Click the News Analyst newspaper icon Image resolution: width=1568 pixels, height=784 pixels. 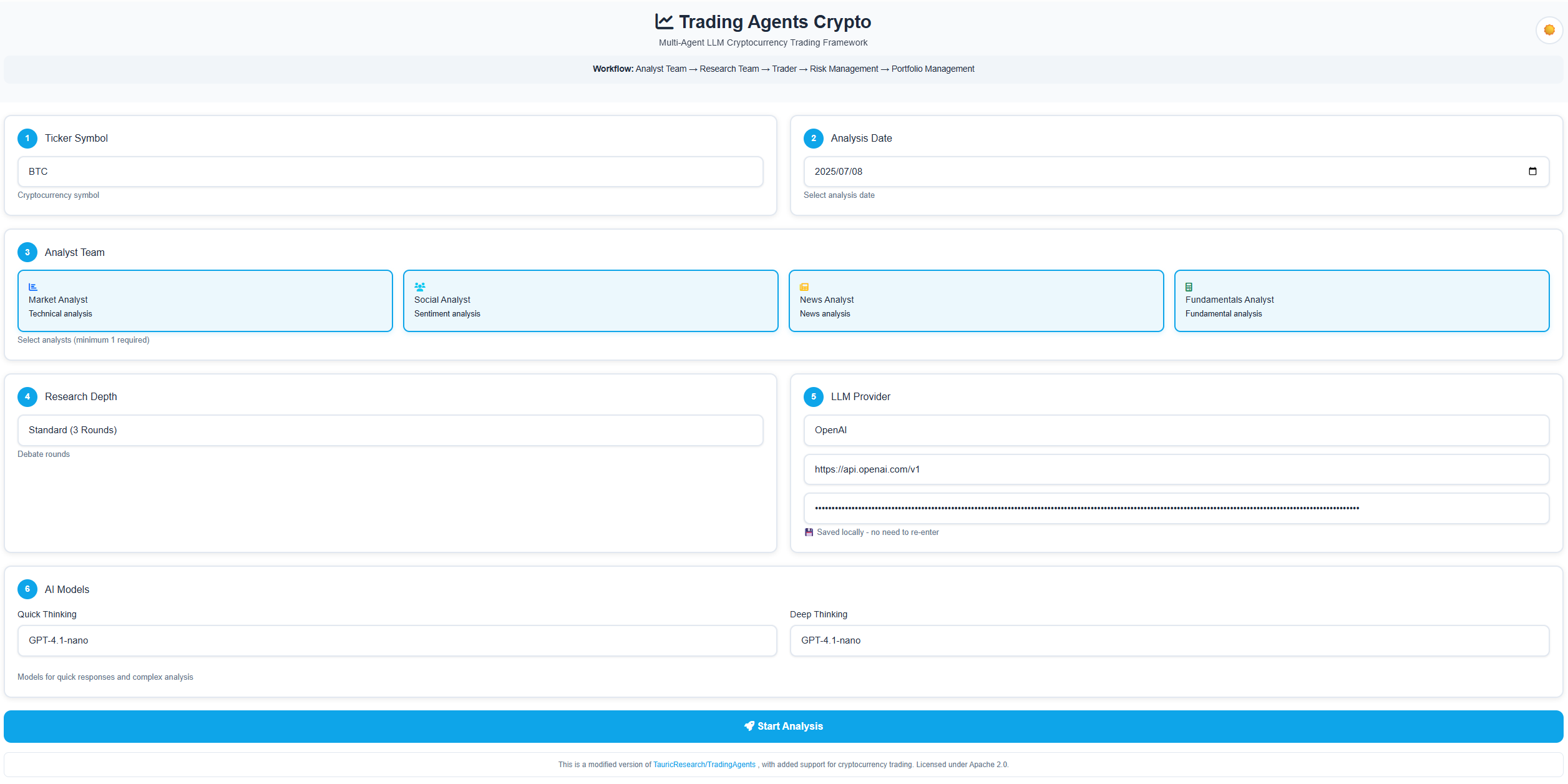(x=804, y=287)
